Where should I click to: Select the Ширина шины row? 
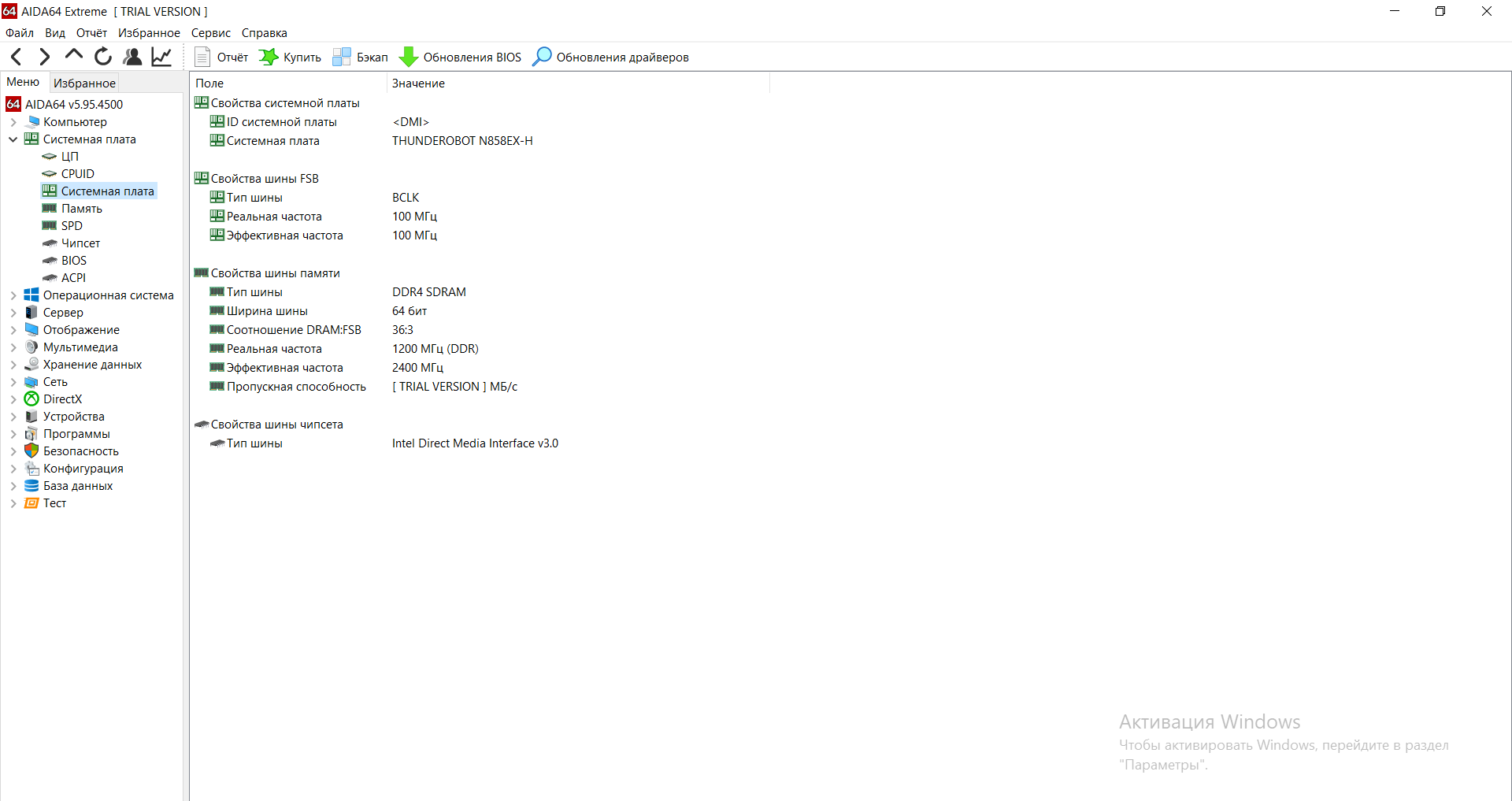click(x=319, y=311)
